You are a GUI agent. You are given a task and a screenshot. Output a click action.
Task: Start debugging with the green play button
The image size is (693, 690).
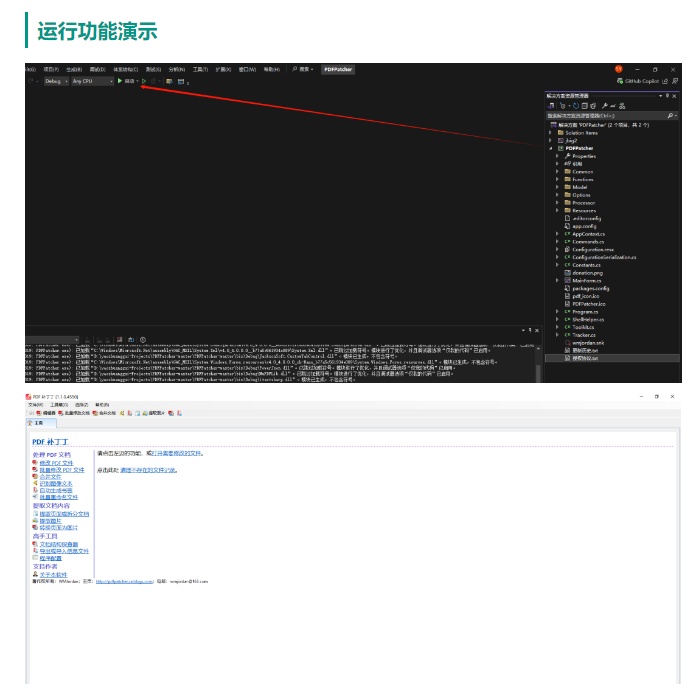(x=120, y=81)
